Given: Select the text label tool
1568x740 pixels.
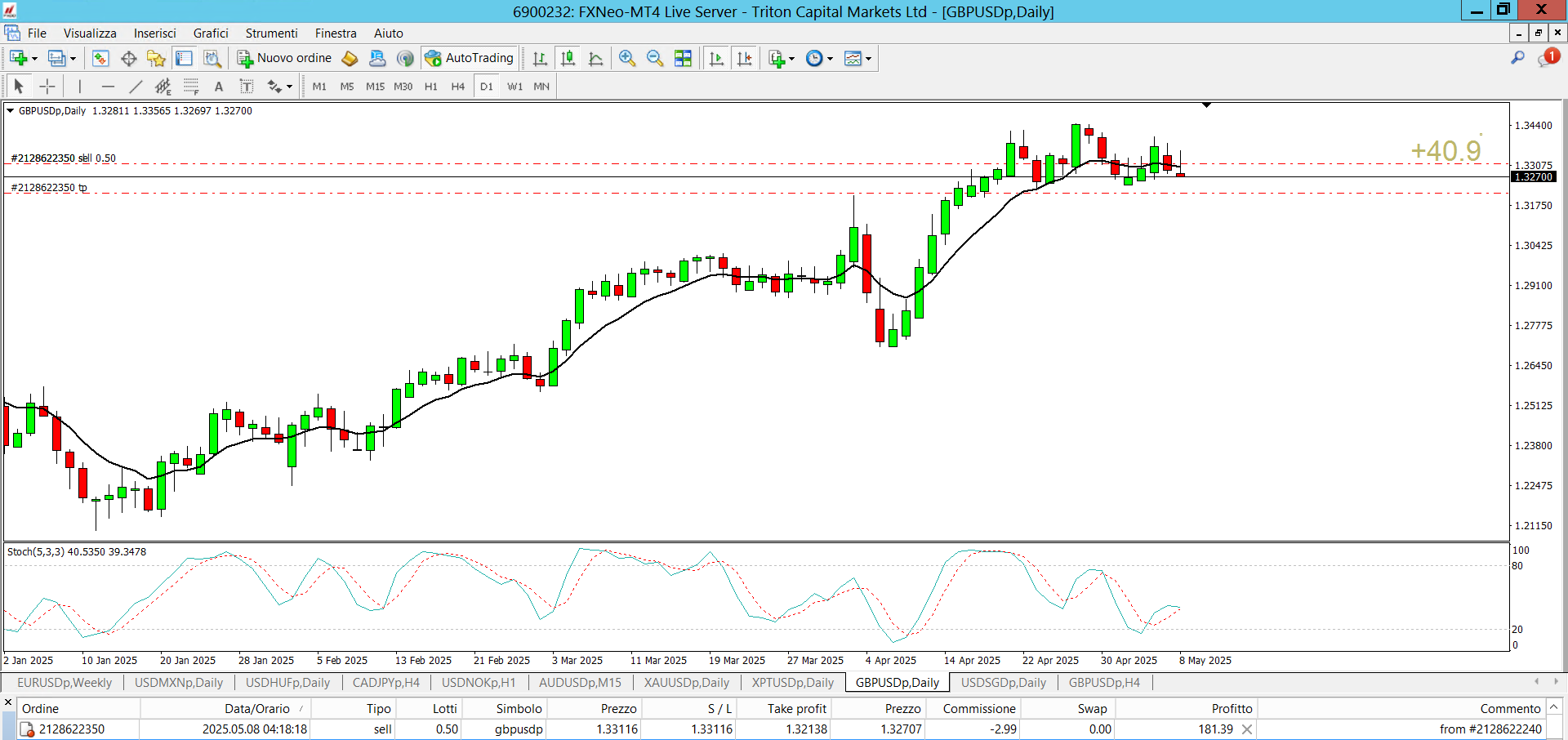Looking at the screenshot, I should (x=246, y=86).
